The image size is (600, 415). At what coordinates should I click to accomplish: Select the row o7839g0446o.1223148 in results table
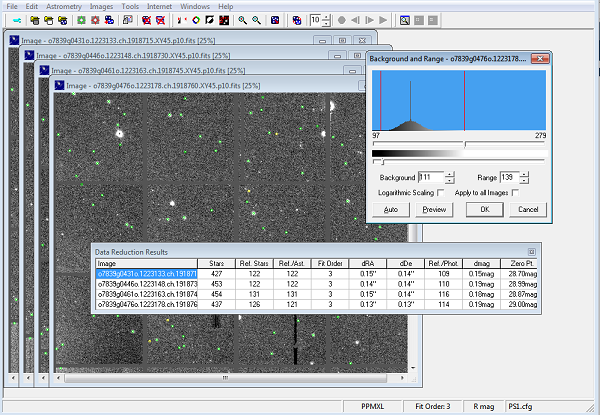click(x=316, y=284)
